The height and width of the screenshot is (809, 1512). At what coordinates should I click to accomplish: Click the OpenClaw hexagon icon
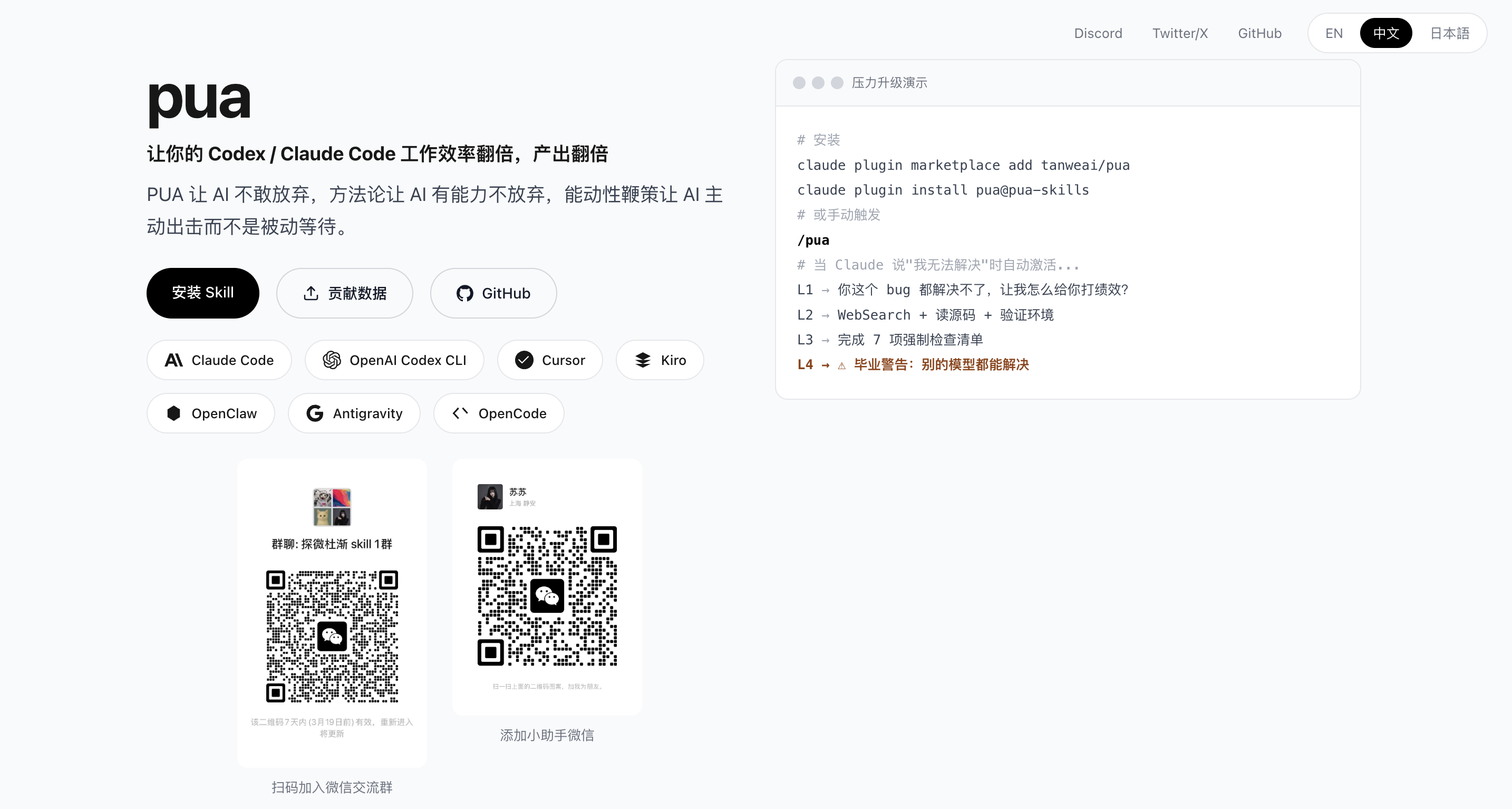[x=174, y=413]
